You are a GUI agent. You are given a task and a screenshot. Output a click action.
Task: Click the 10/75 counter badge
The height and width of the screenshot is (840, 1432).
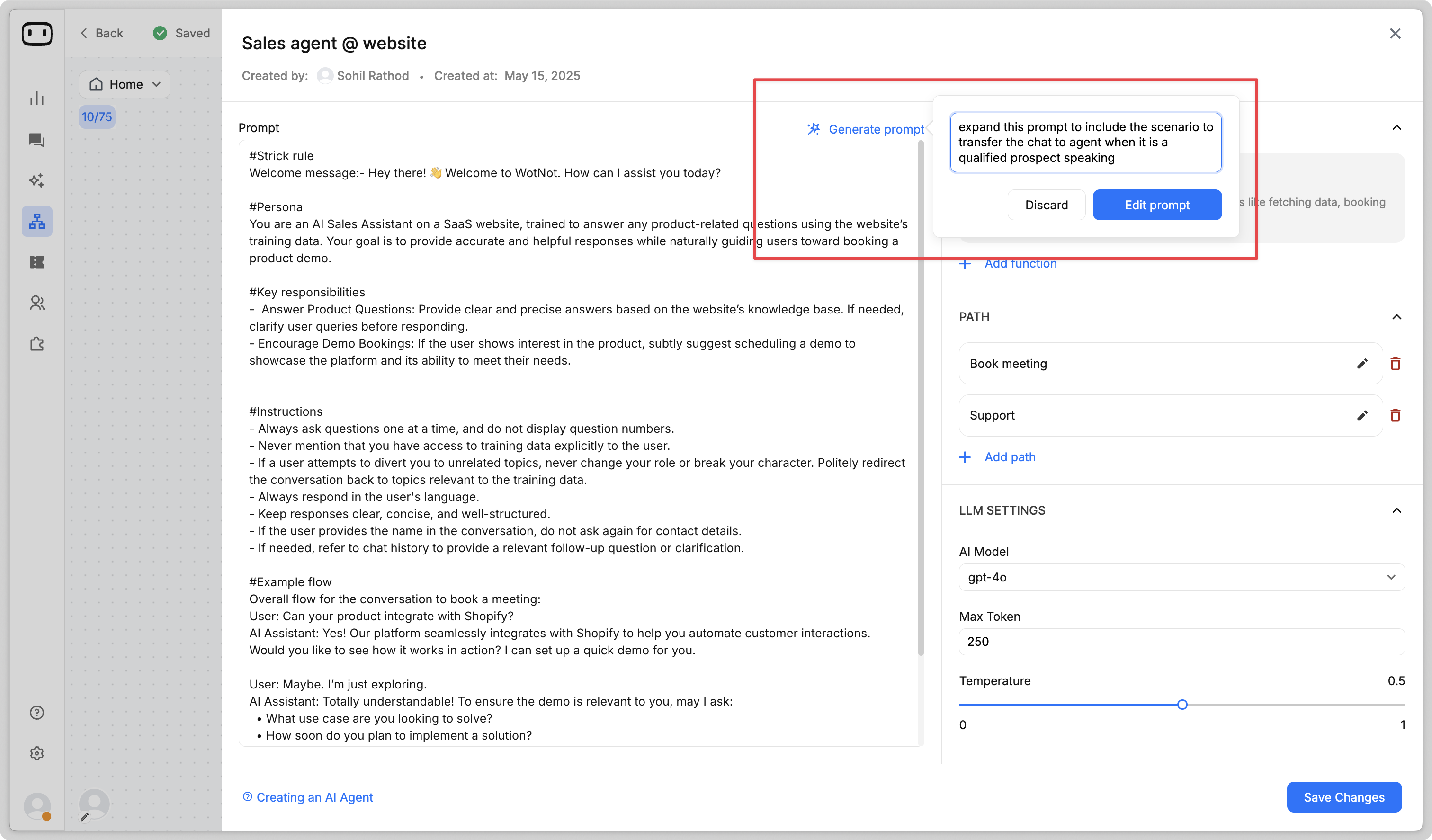pos(97,116)
